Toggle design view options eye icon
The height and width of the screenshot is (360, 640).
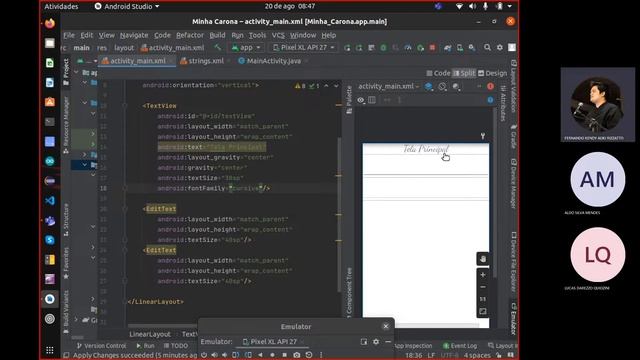coord(360,100)
